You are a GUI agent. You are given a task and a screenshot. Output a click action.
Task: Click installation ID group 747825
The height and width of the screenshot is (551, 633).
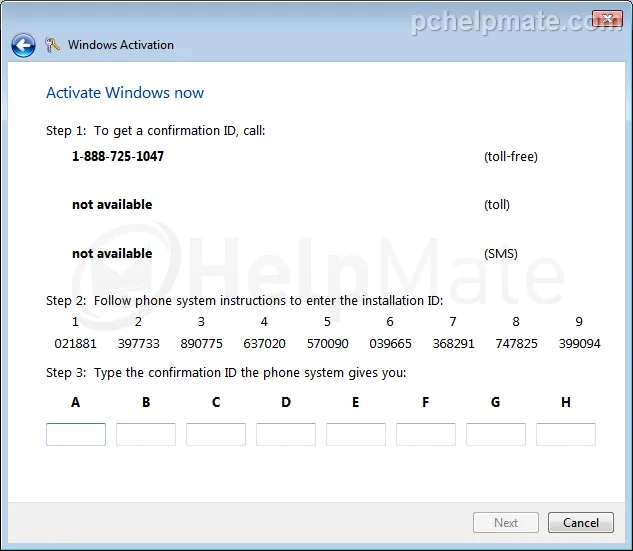coord(516,344)
